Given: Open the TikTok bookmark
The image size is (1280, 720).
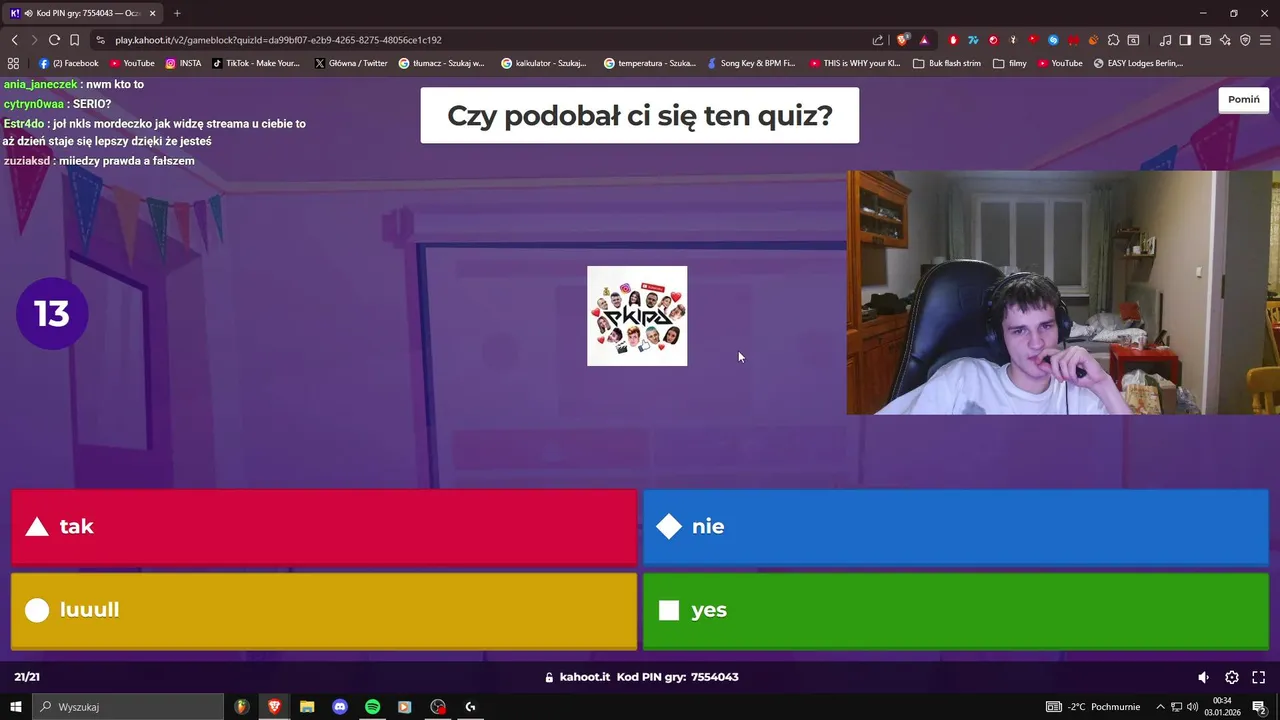Looking at the screenshot, I should (256, 63).
